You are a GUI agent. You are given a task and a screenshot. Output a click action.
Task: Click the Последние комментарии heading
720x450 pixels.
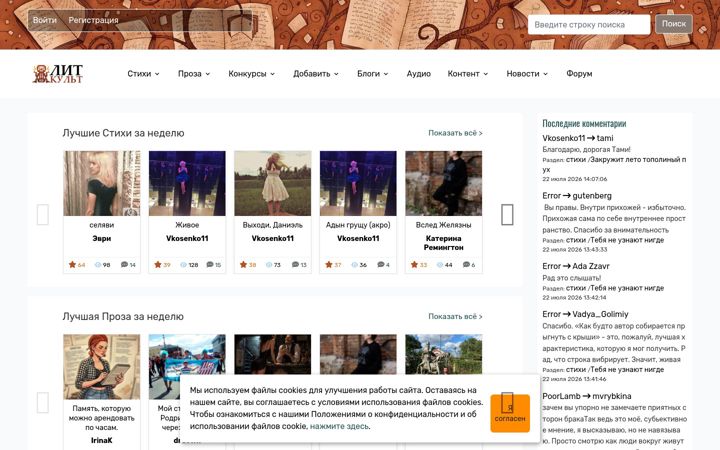[584, 123]
